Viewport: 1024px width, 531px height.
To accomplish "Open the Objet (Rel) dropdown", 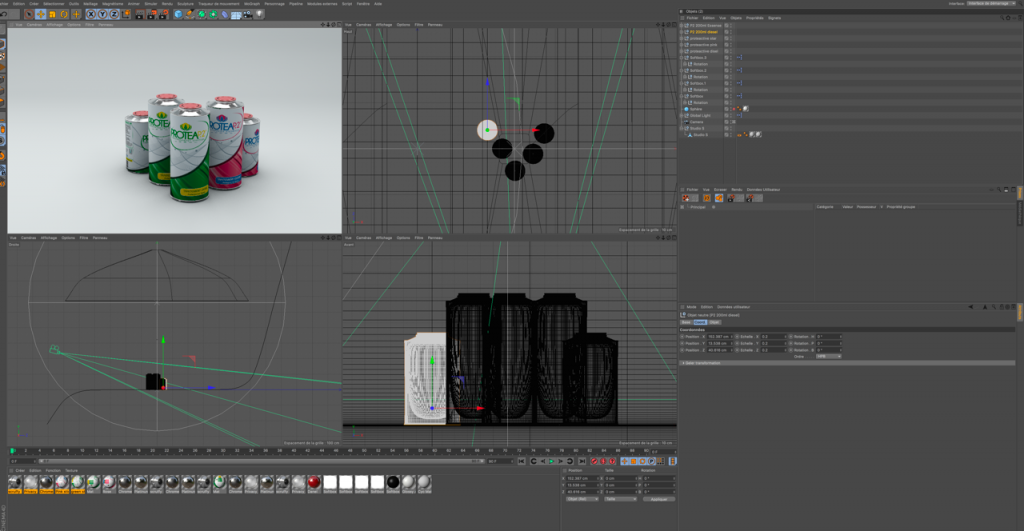I will coord(581,499).
